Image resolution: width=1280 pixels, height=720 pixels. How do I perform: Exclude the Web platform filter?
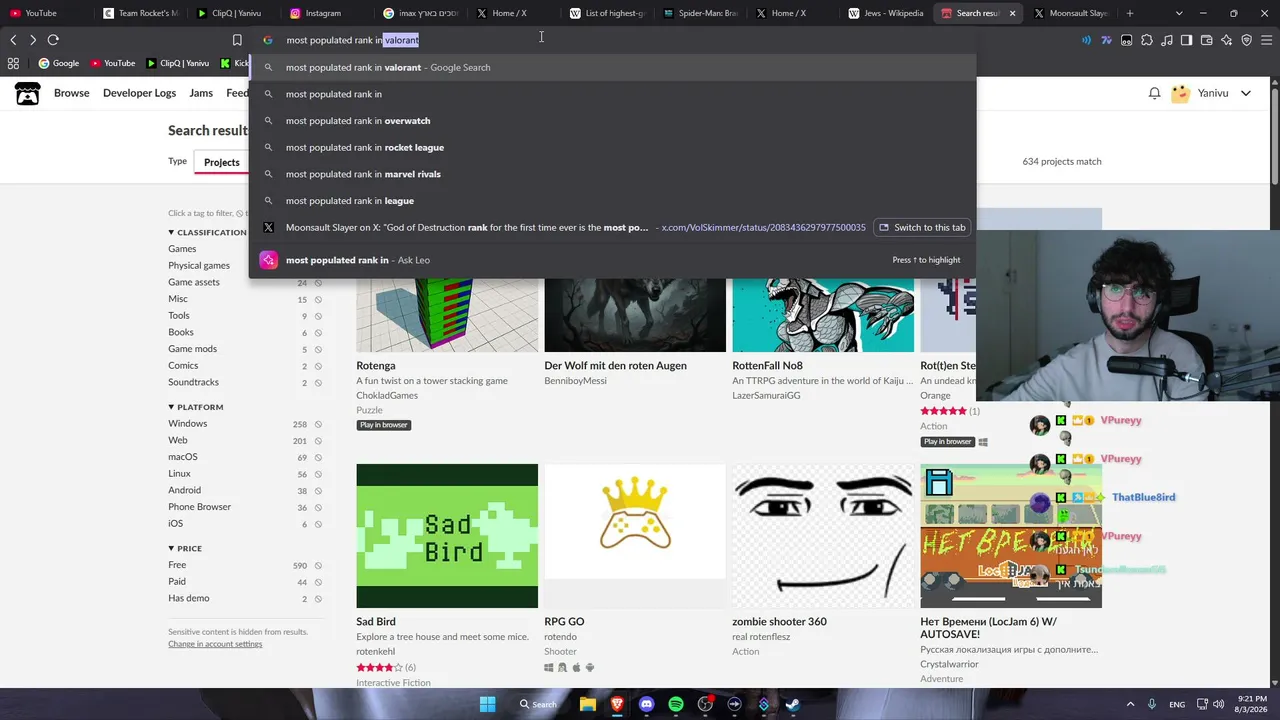pyautogui.click(x=318, y=441)
